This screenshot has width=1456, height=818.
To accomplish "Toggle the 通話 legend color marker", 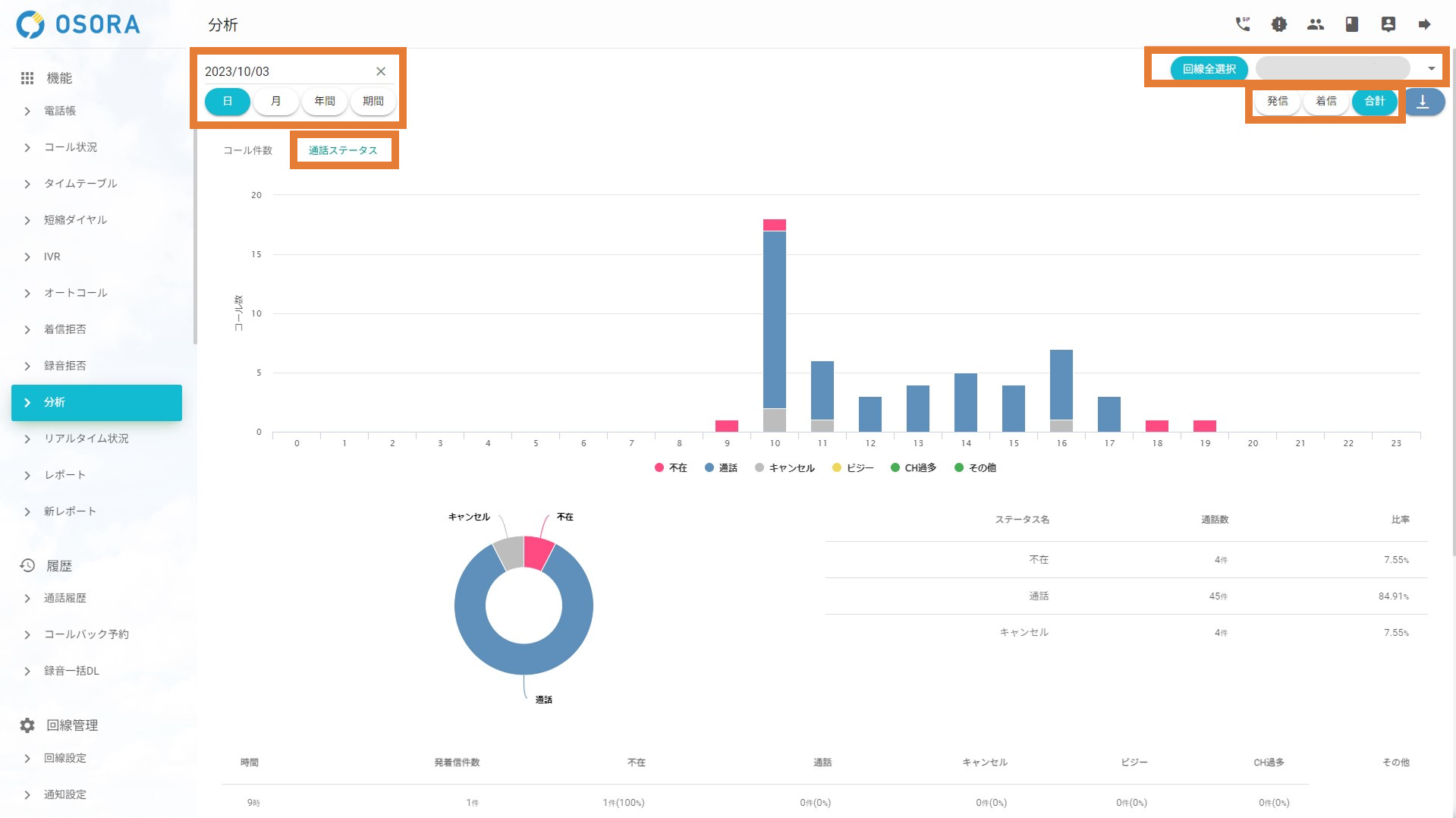I will [x=709, y=467].
